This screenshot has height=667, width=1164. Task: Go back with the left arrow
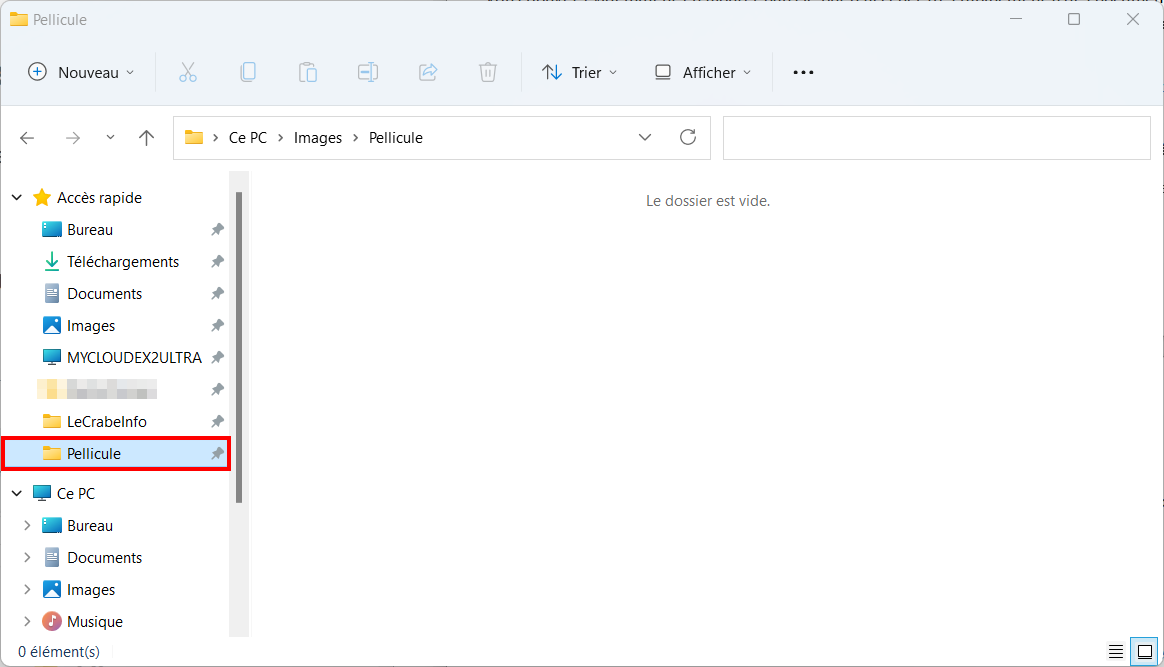click(27, 138)
